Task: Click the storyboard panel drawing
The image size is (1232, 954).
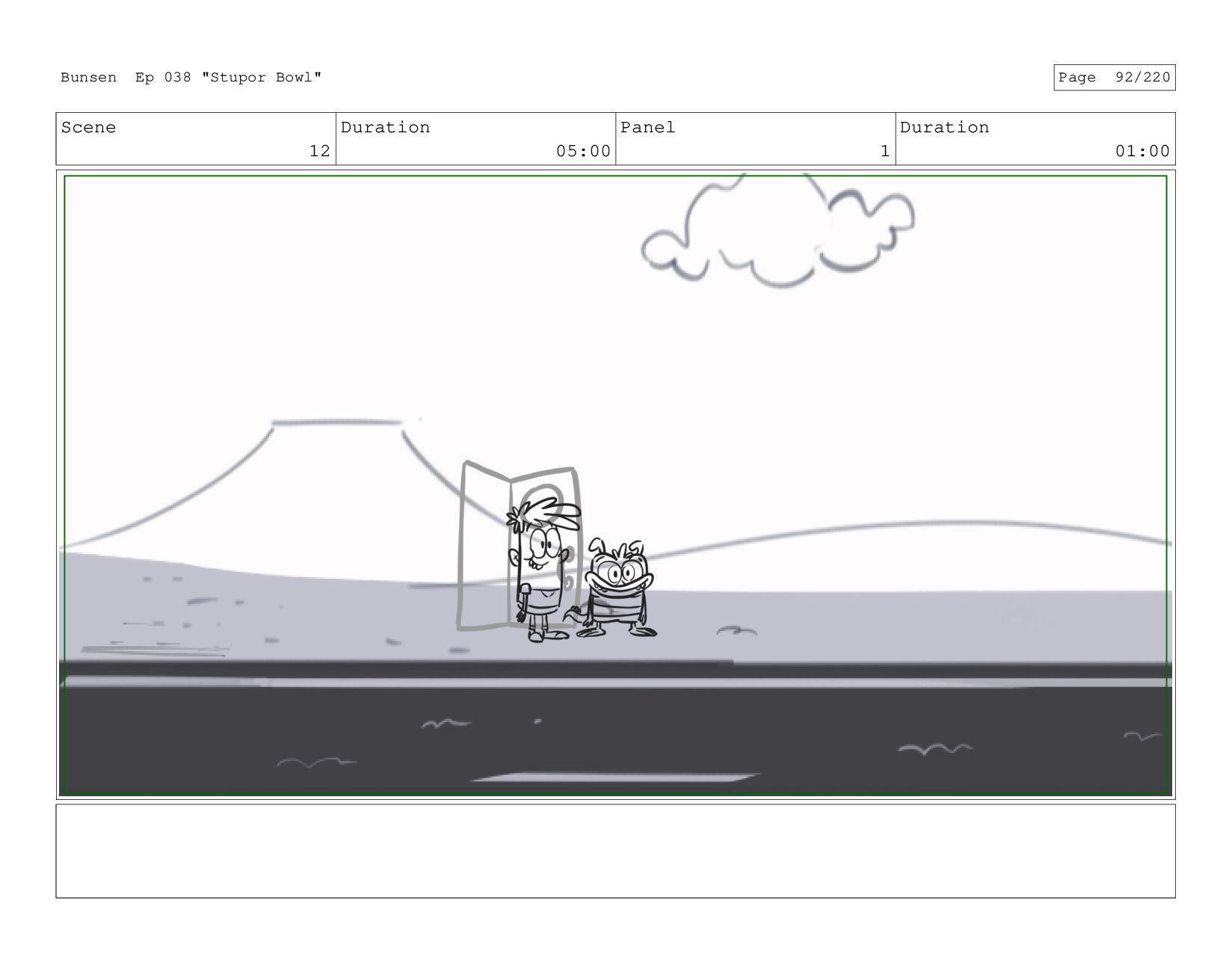Action: tap(615, 484)
